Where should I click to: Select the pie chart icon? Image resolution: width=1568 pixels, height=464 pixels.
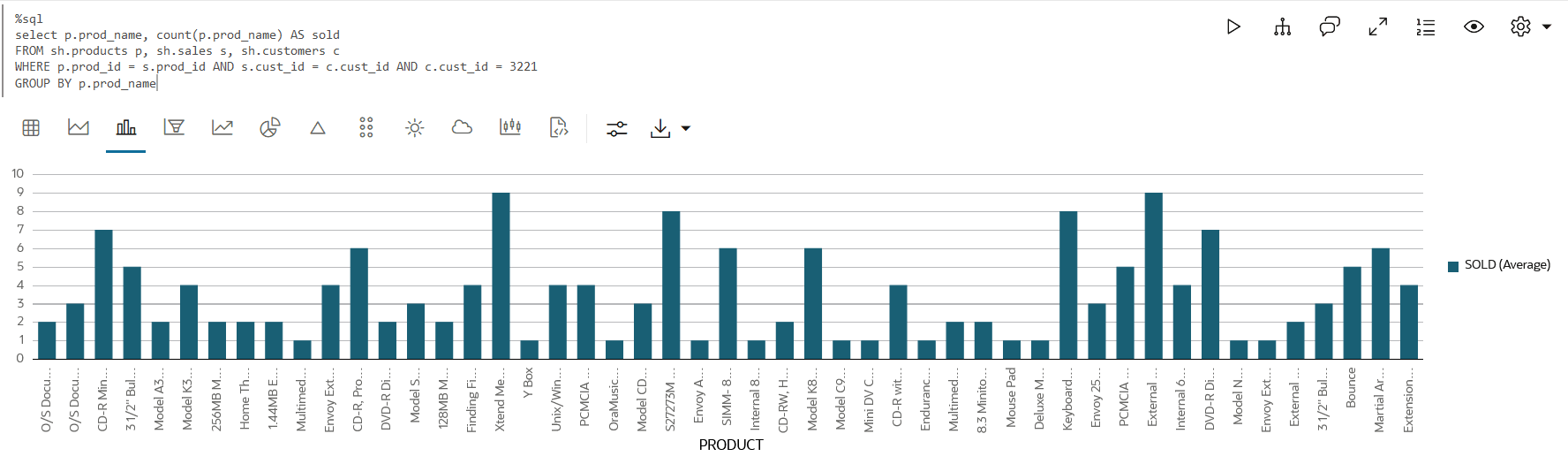click(x=270, y=128)
